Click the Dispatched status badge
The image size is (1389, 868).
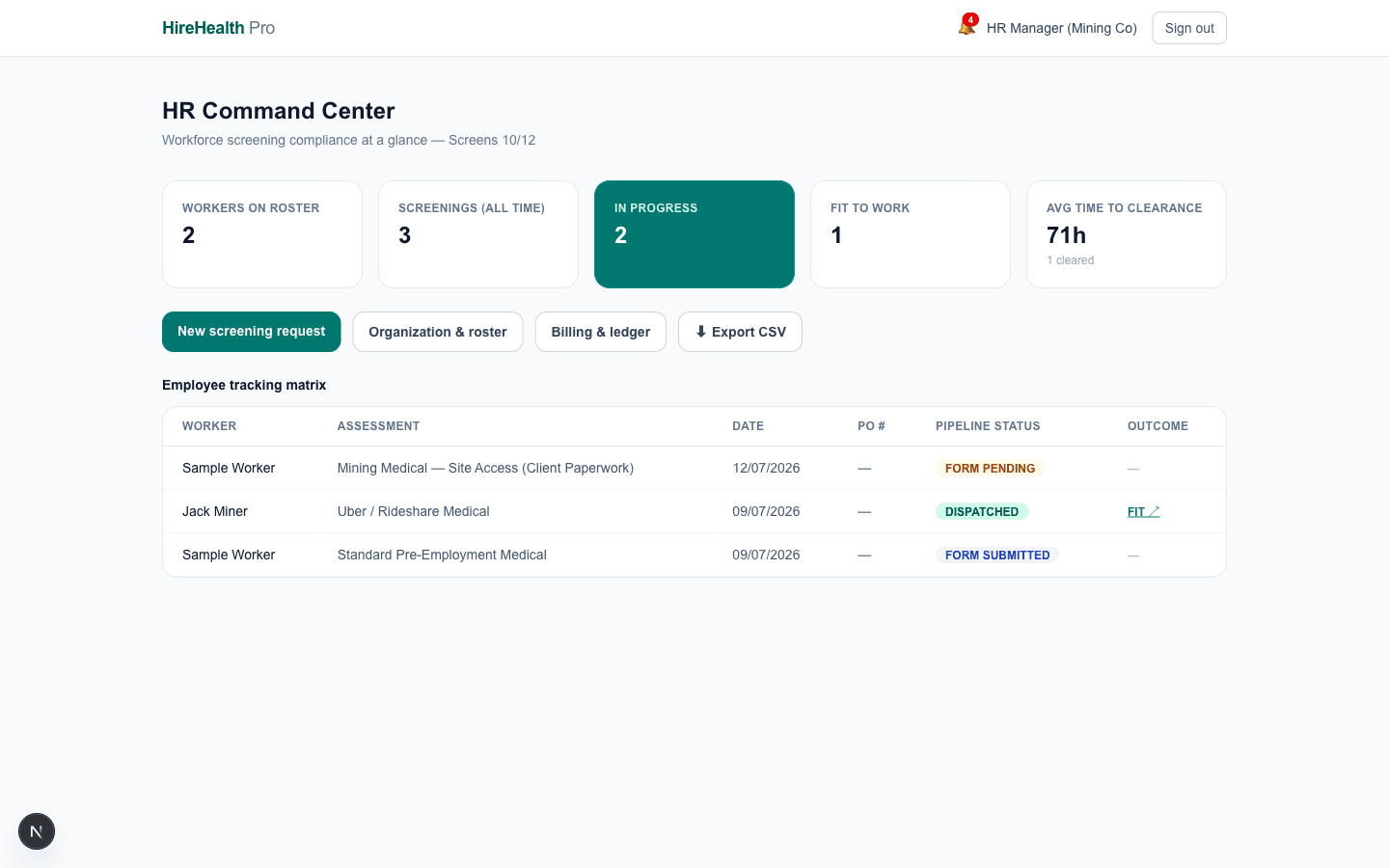coord(982,512)
